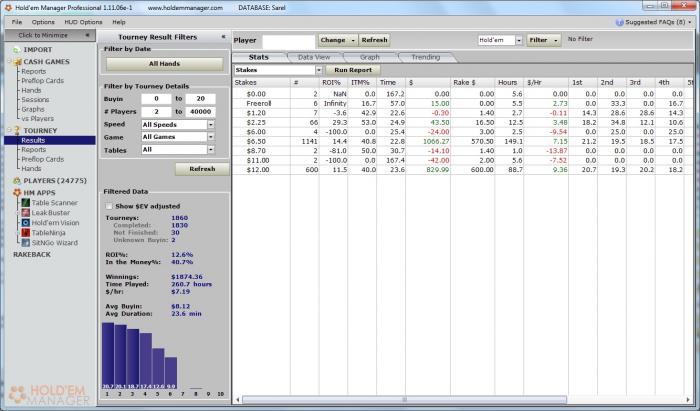The width and height of the screenshot is (700, 411).
Task: Click the Import section icon
Action: coord(15,49)
